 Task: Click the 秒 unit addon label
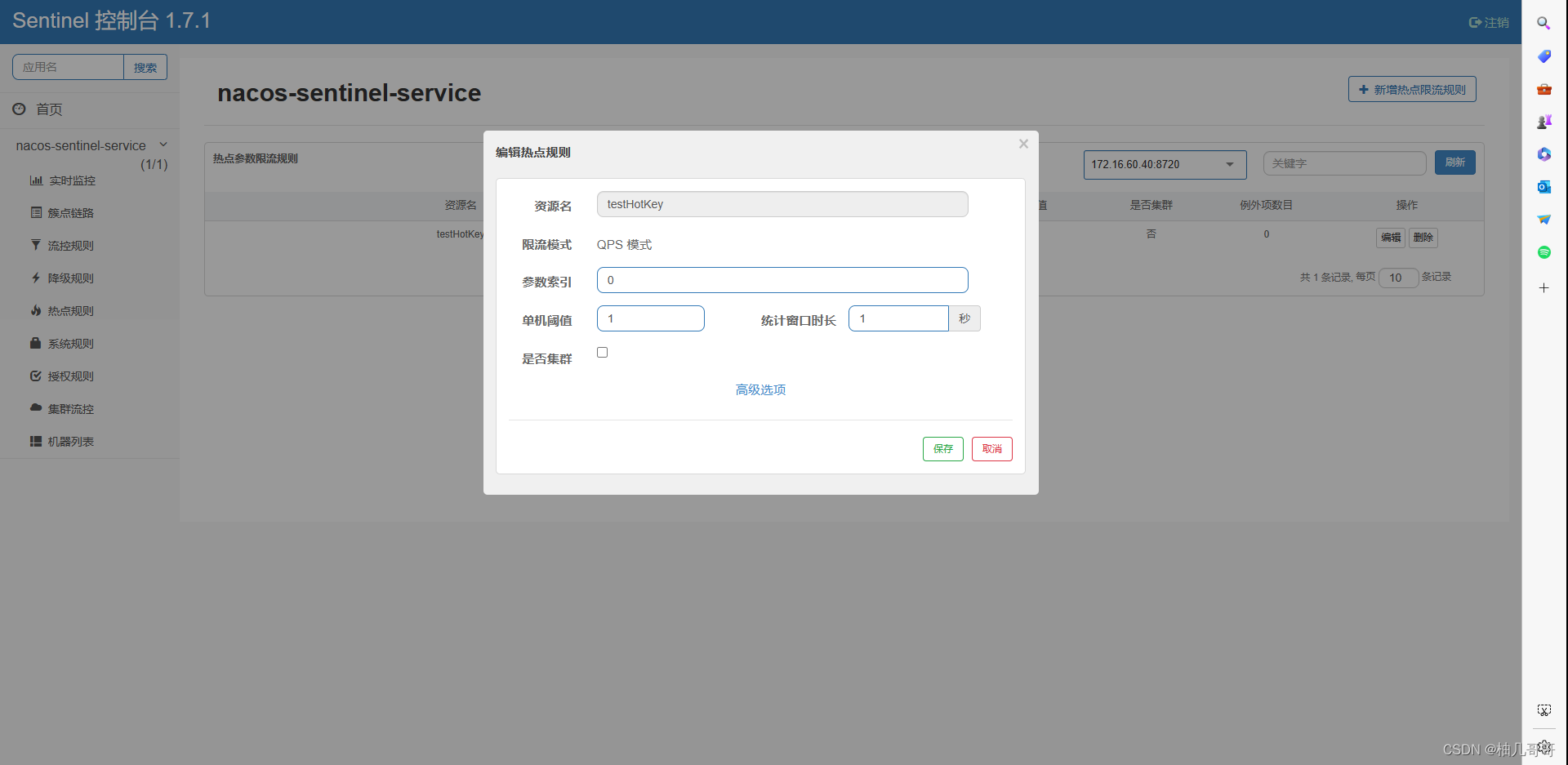964,318
